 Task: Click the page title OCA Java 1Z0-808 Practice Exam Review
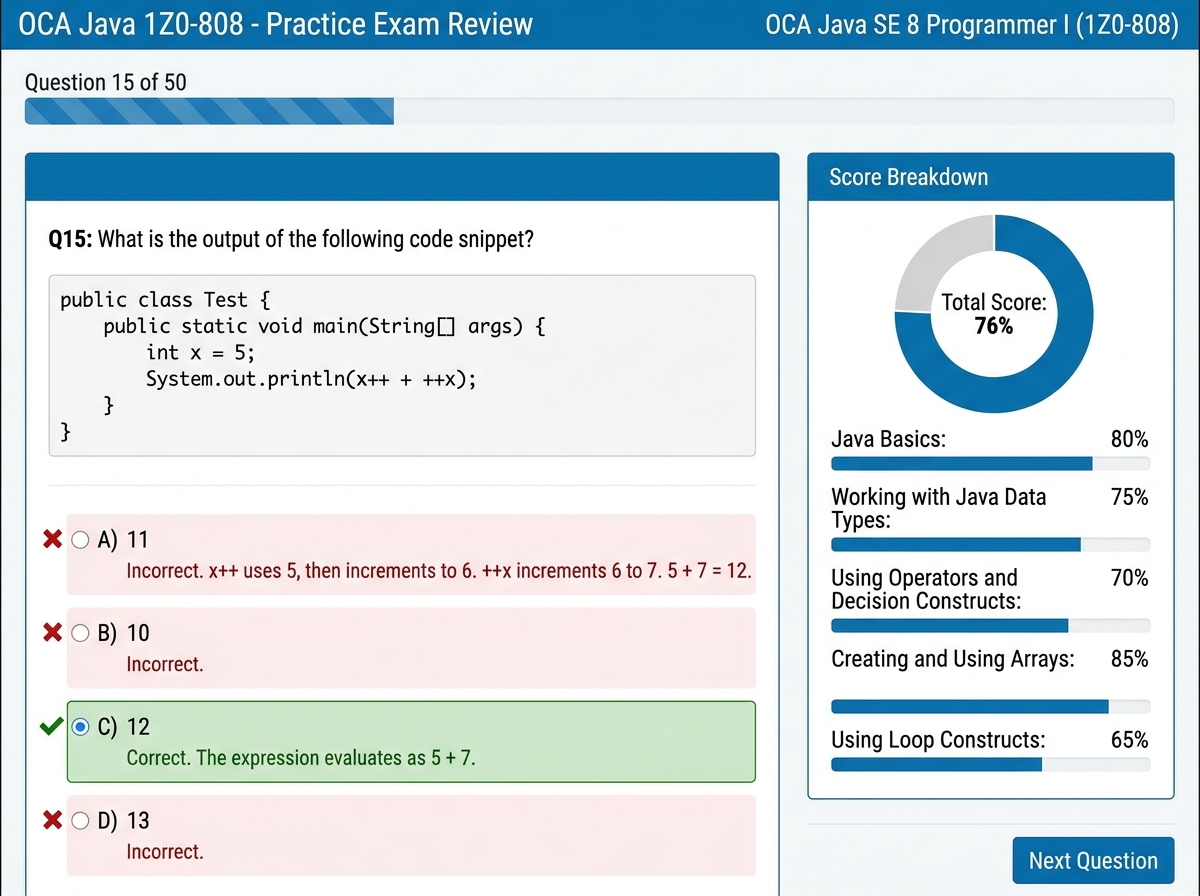[276, 24]
